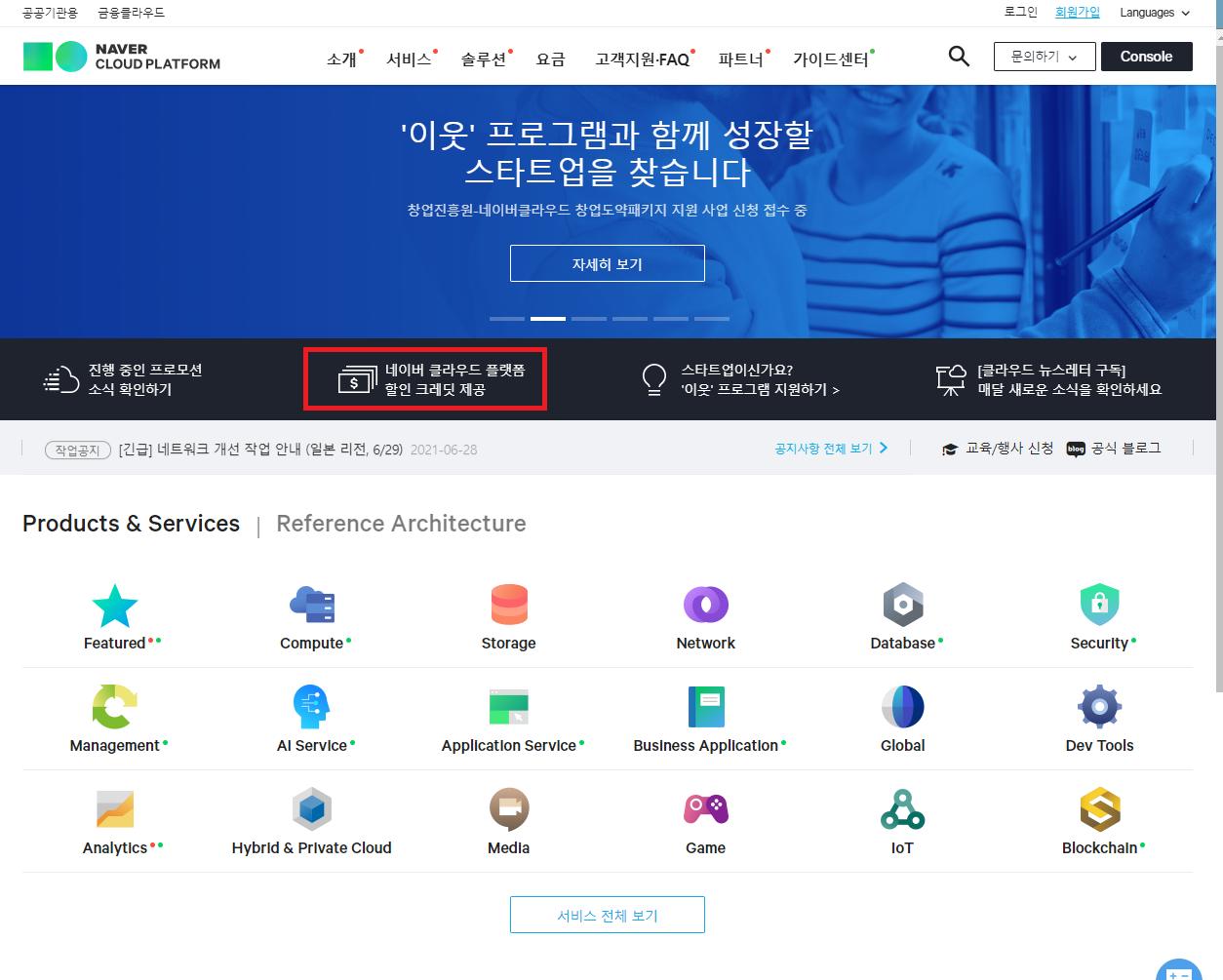Open the Featured star icon
The width and height of the screenshot is (1223, 980).
coord(115,606)
